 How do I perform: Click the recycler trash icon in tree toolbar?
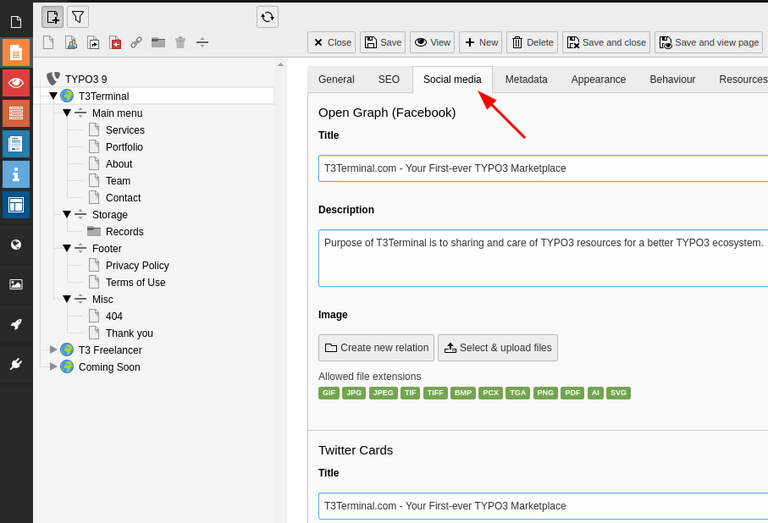tap(180, 42)
